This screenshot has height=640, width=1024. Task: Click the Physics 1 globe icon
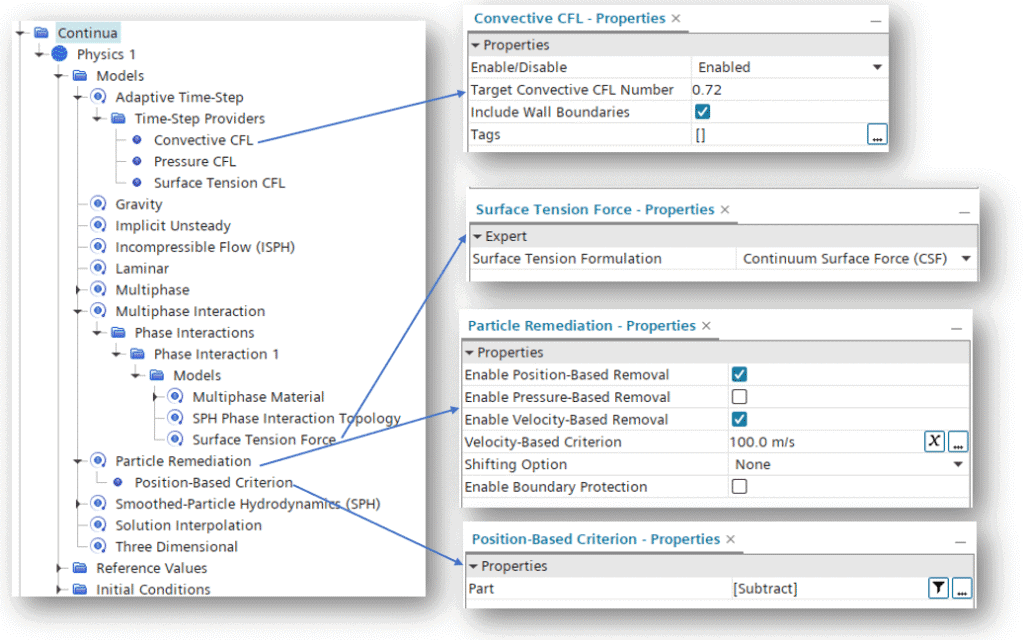60,54
